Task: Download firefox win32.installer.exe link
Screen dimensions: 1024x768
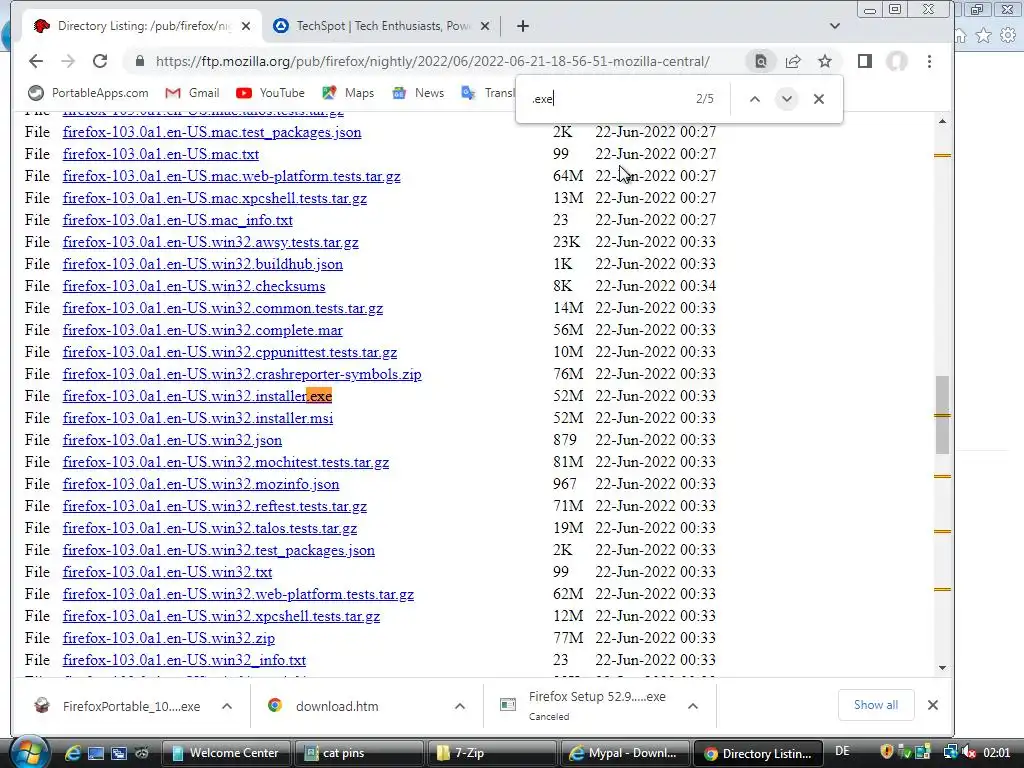Action: pyautogui.click(x=197, y=396)
